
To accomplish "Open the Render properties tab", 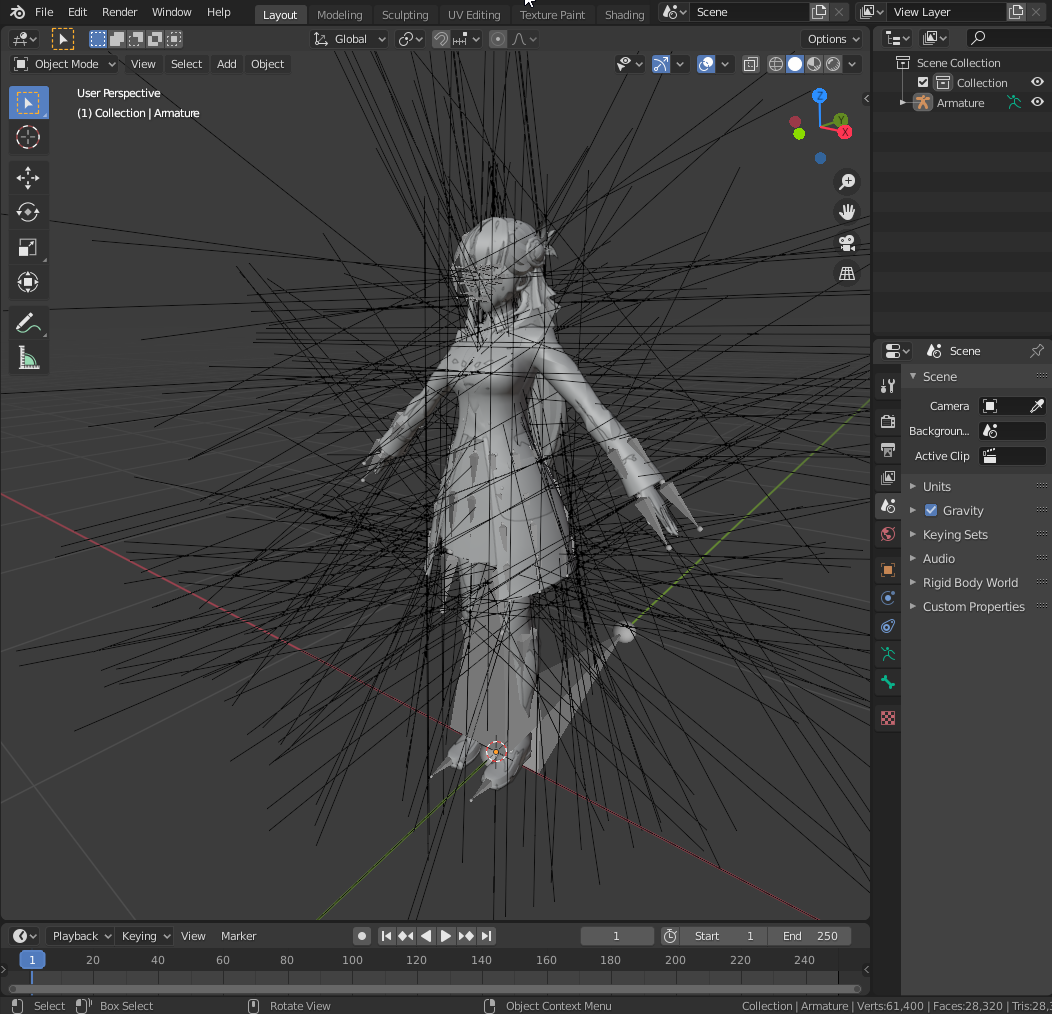I will click(888, 421).
